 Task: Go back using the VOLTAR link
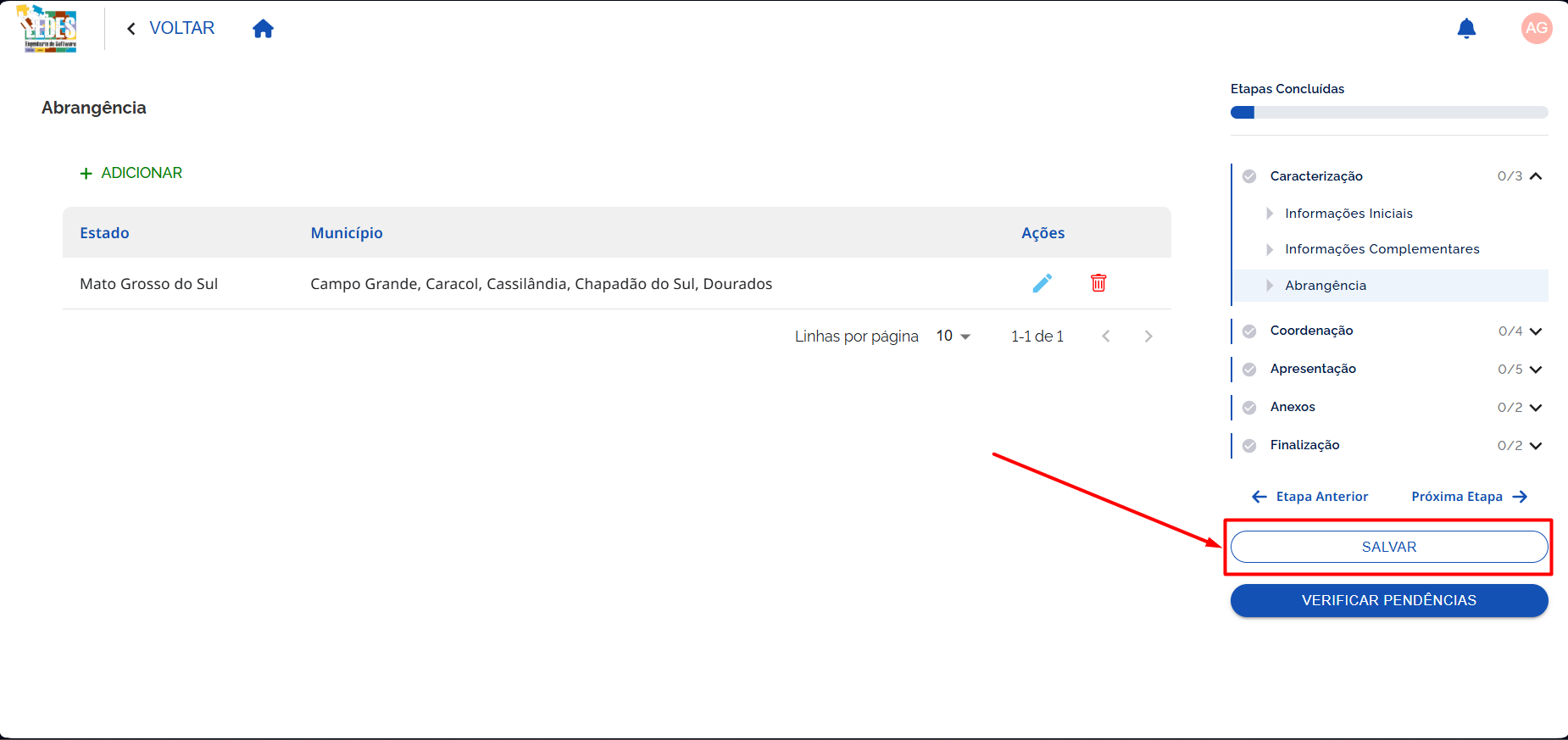click(170, 28)
